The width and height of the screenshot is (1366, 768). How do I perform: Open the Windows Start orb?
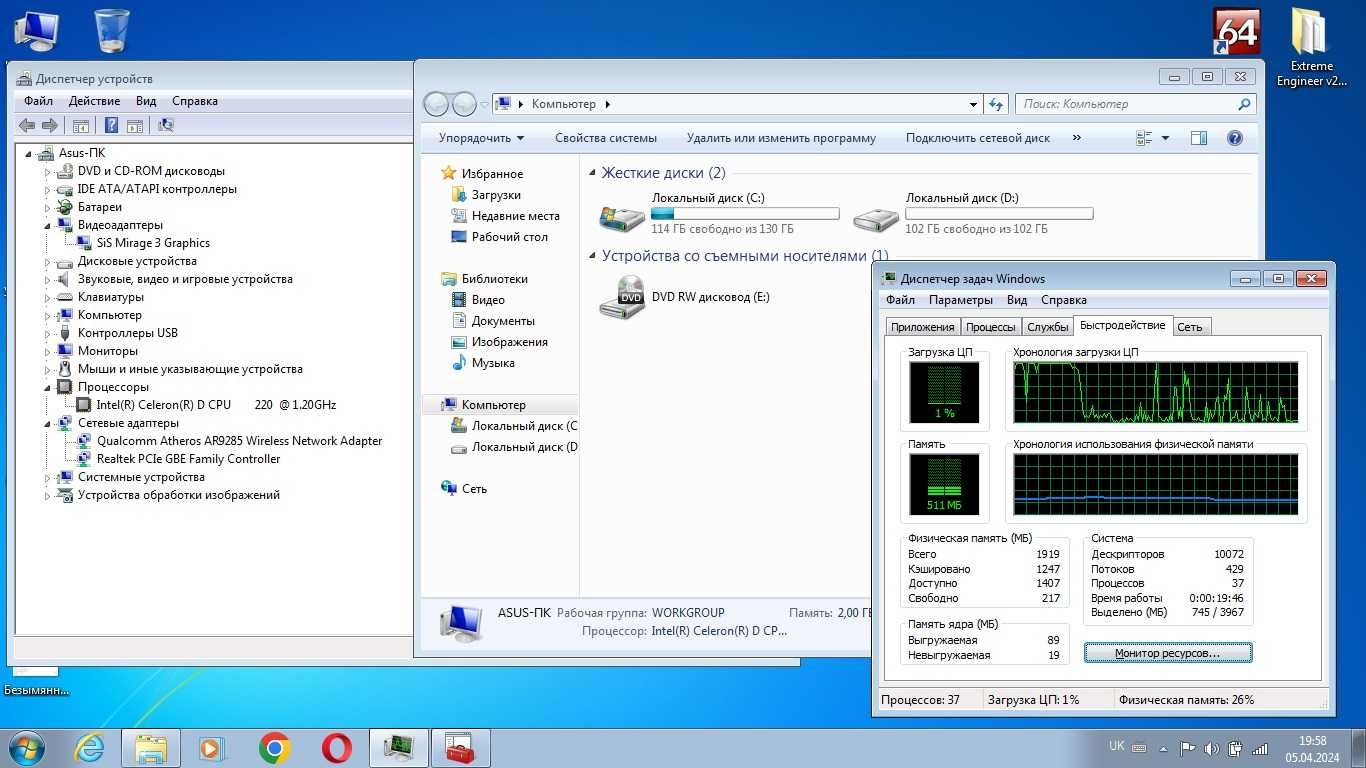(25, 748)
